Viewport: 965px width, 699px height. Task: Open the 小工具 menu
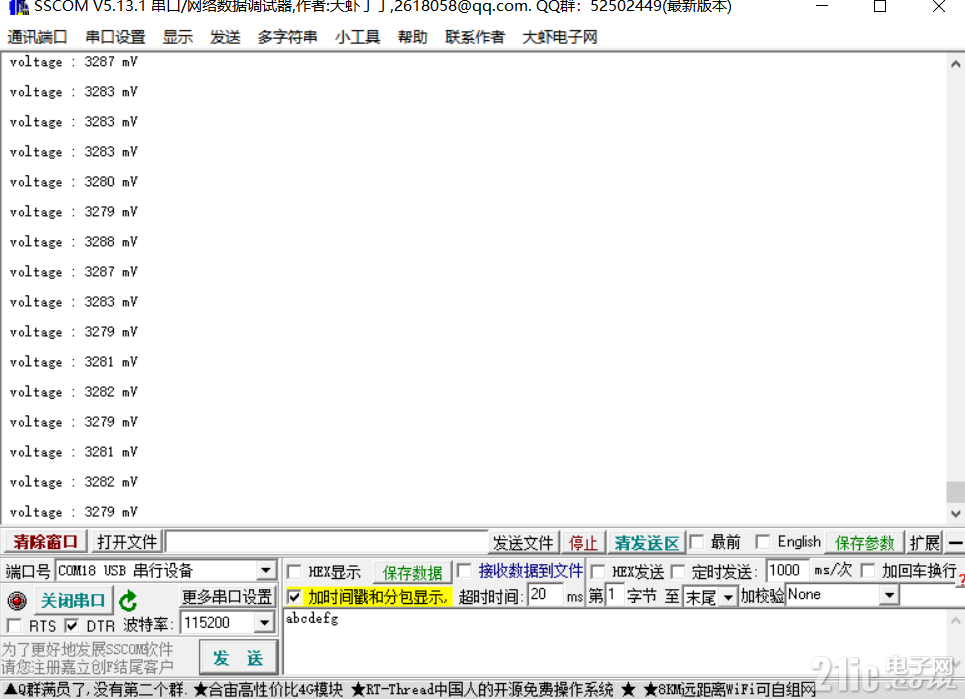(357, 37)
